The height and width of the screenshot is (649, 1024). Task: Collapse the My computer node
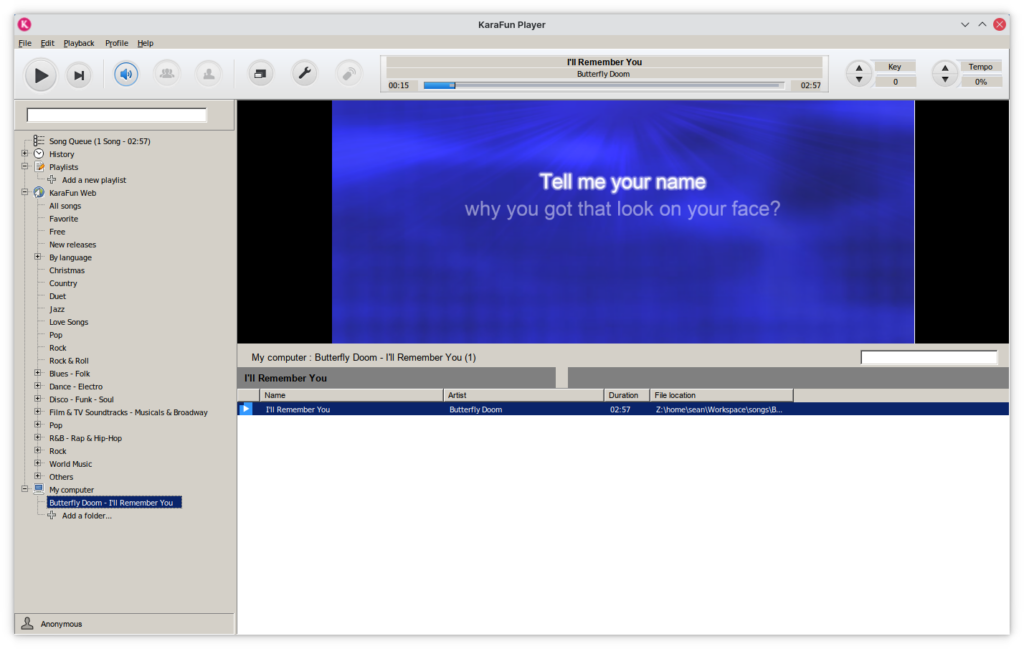point(25,489)
